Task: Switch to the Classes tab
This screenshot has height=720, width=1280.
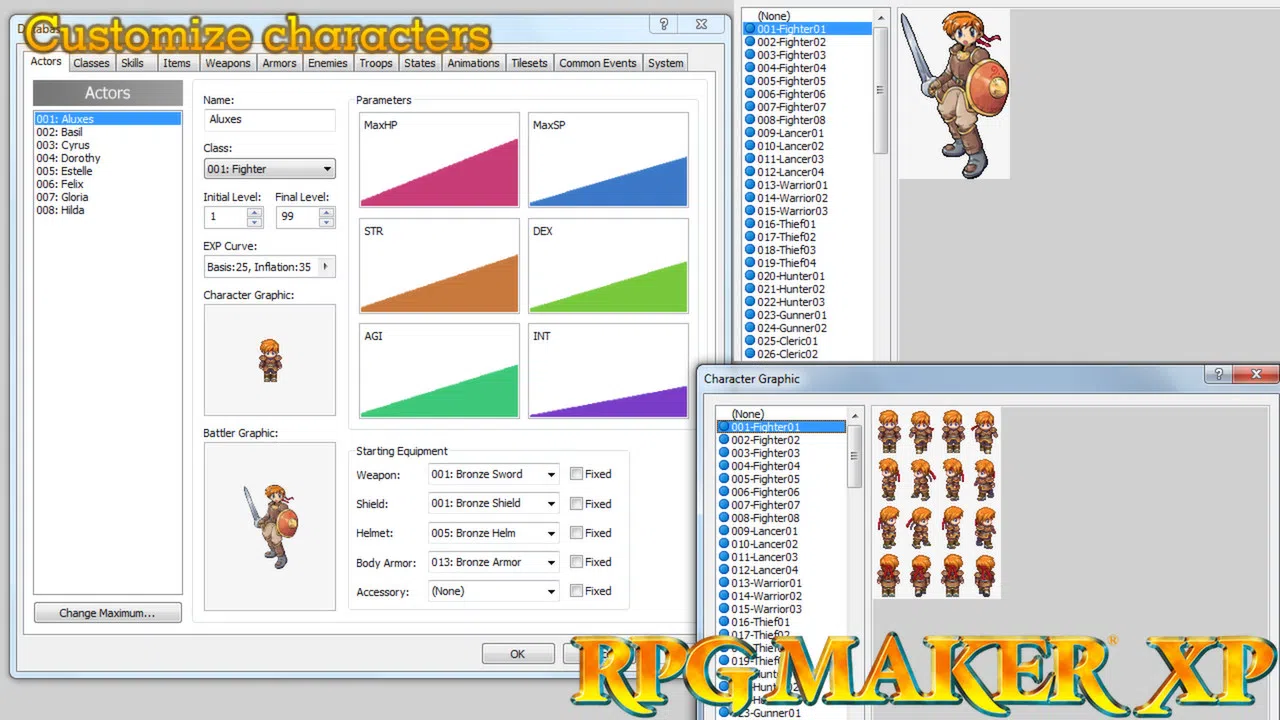Action: click(x=91, y=63)
